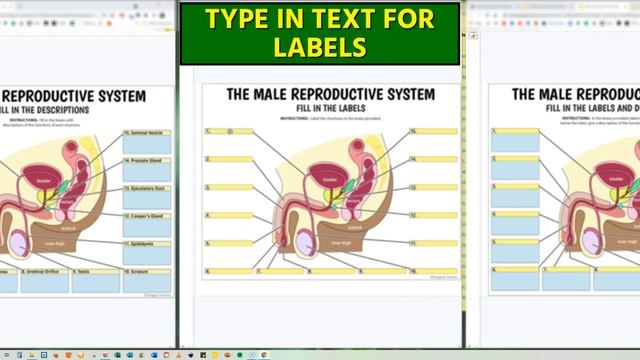
Task: Click '12. Cowper's Gland' label in left window
Action: (x=147, y=216)
